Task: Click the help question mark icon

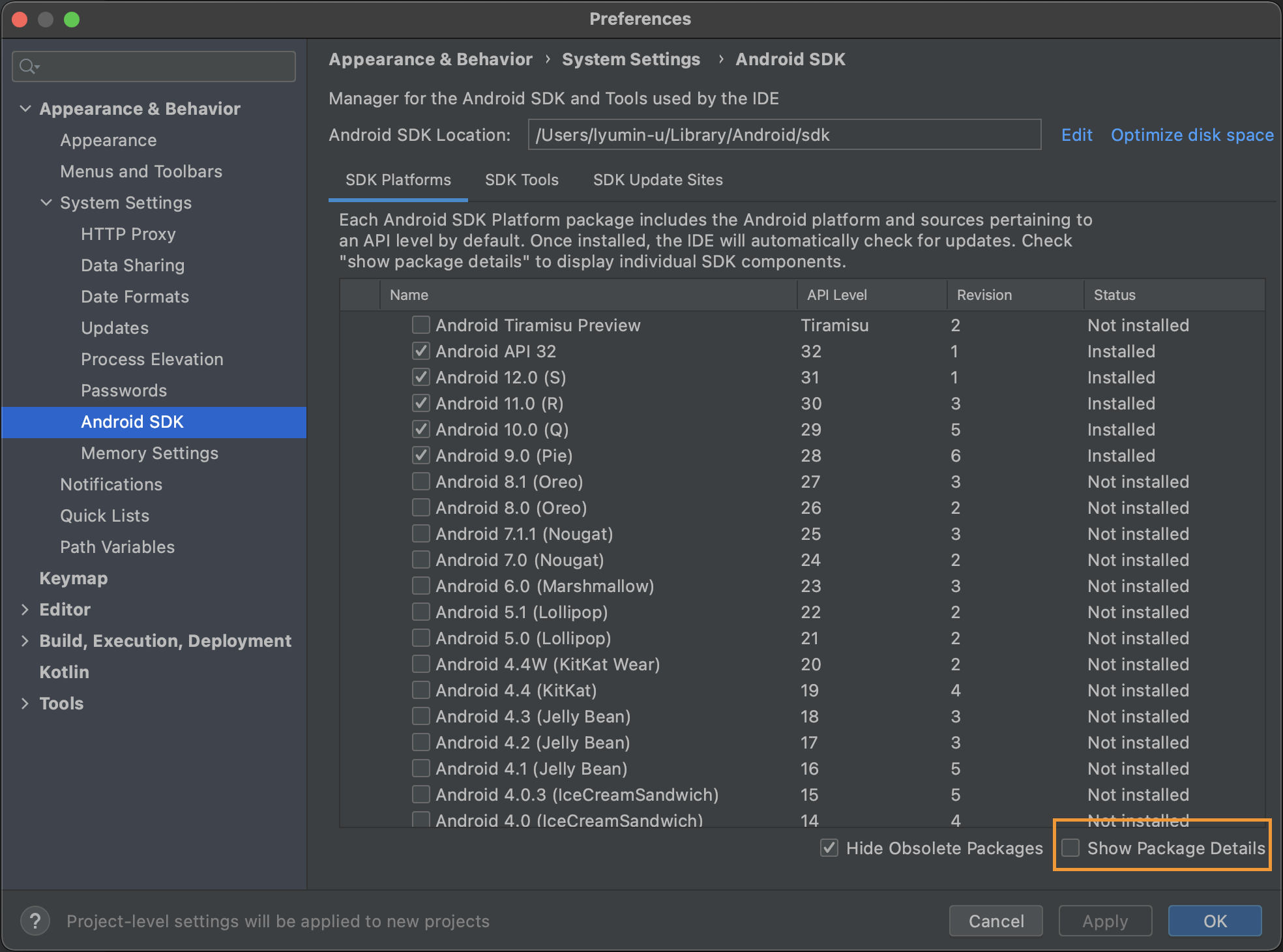Action: pos(35,921)
